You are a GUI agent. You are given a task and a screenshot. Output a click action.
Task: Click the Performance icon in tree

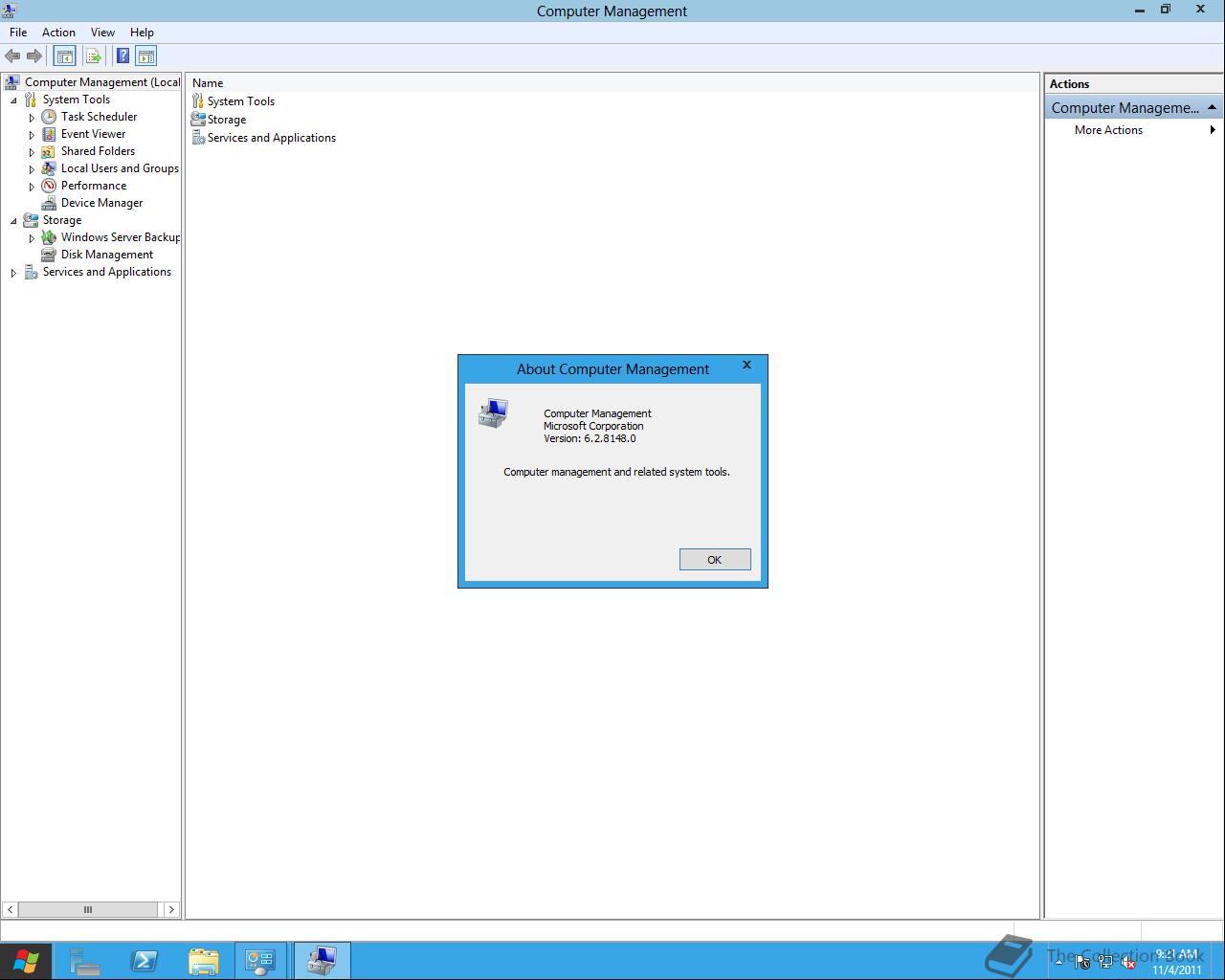click(49, 186)
